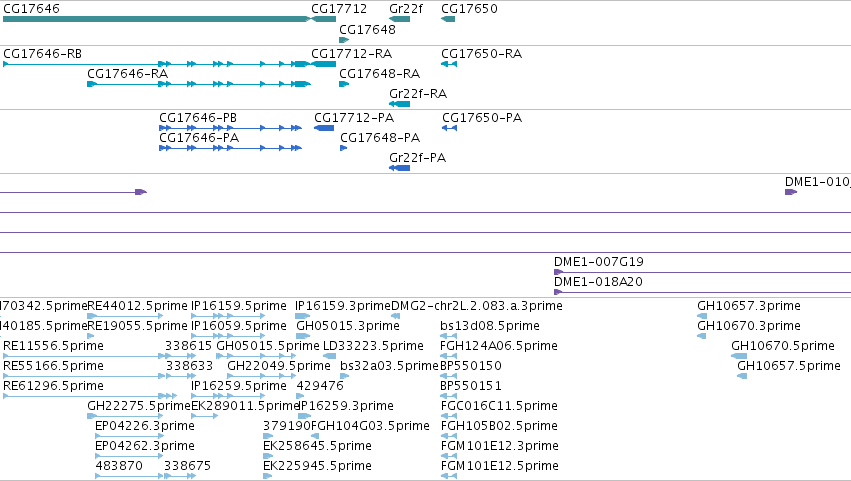Click EST EK289011.5prime
The height and width of the screenshot is (481, 851).
pos(245,406)
